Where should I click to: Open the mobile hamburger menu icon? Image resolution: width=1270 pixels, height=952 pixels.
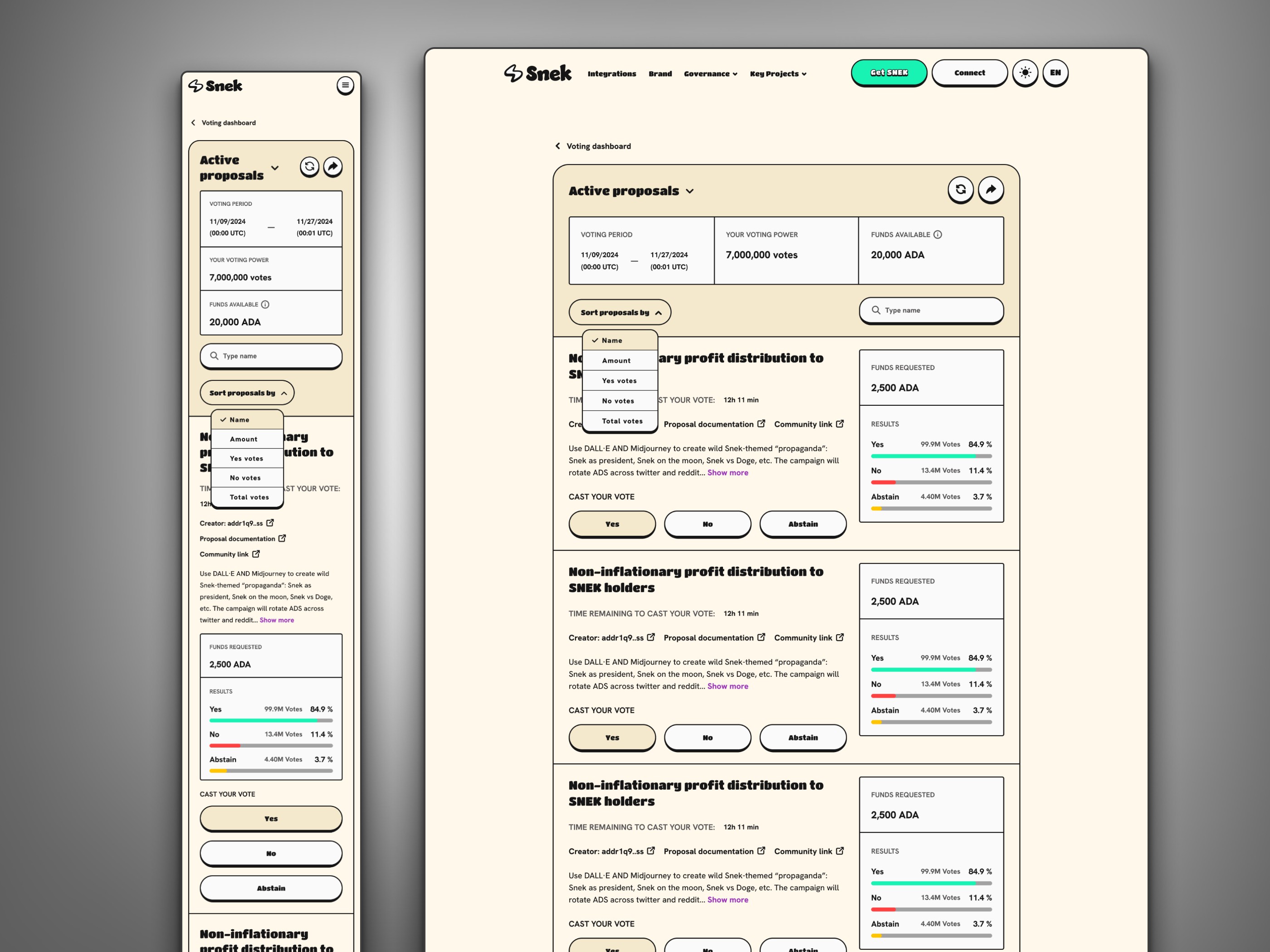pyautogui.click(x=345, y=86)
